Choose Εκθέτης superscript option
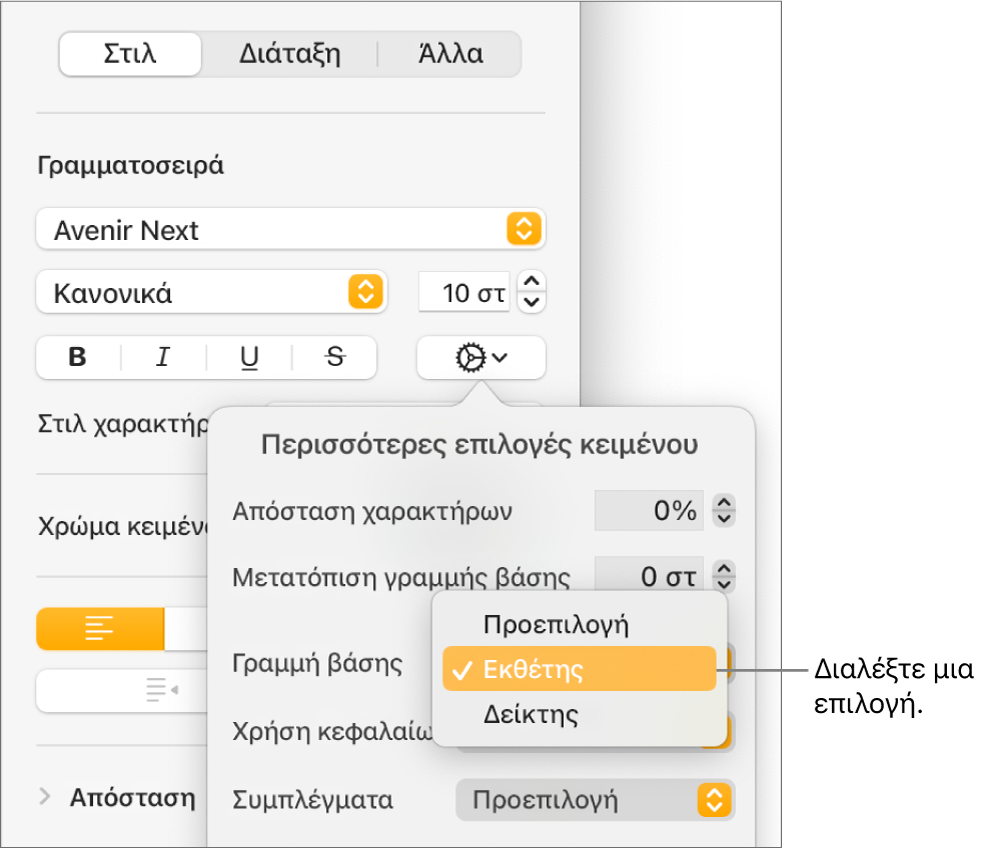The height and width of the screenshot is (849, 991). point(579,669)
